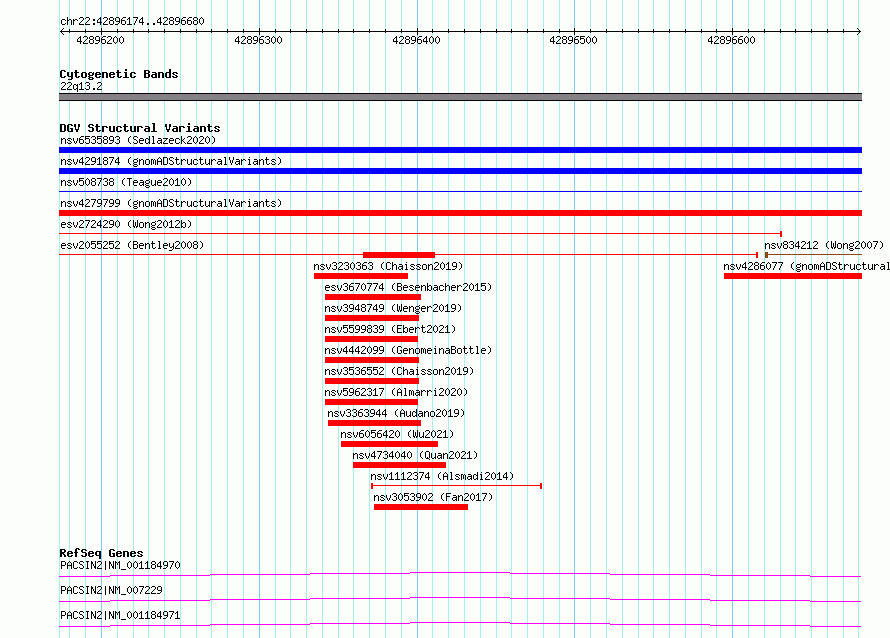
Task: Click the blue bar under nsv6535893
Action: [x=460, y=150]
